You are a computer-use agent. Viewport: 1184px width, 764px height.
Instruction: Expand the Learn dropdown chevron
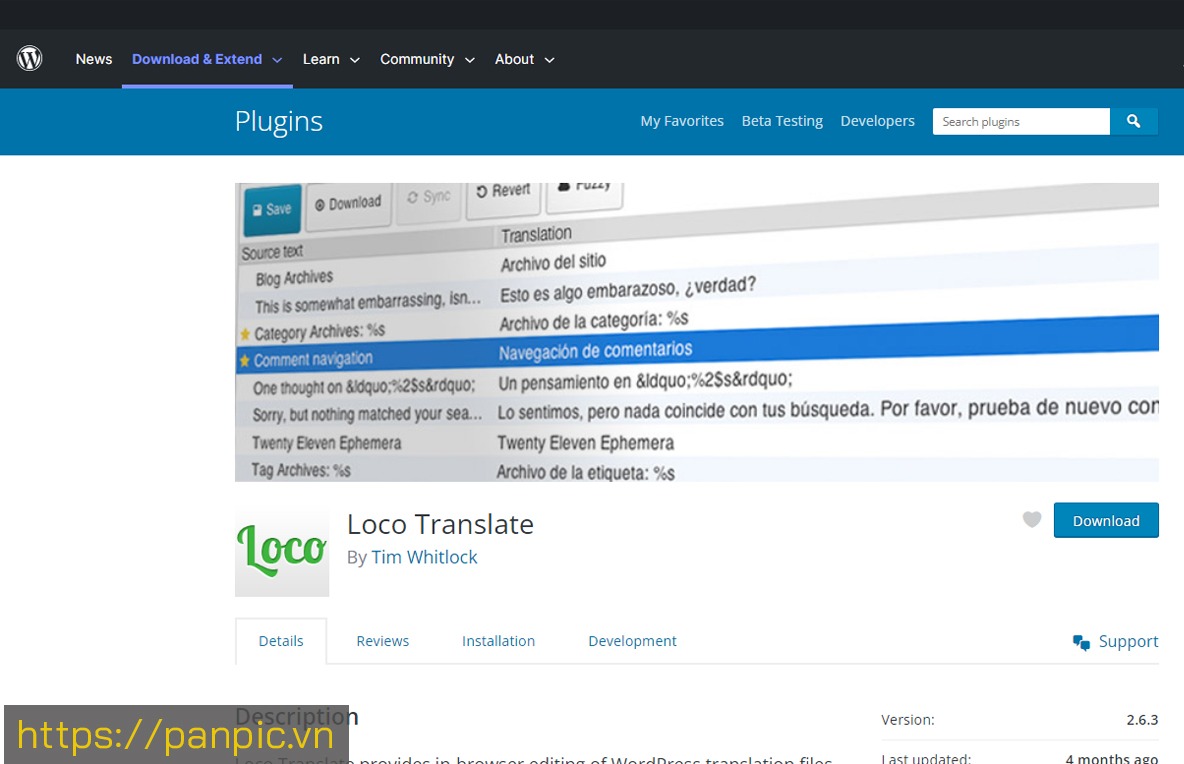click(355, 60)
